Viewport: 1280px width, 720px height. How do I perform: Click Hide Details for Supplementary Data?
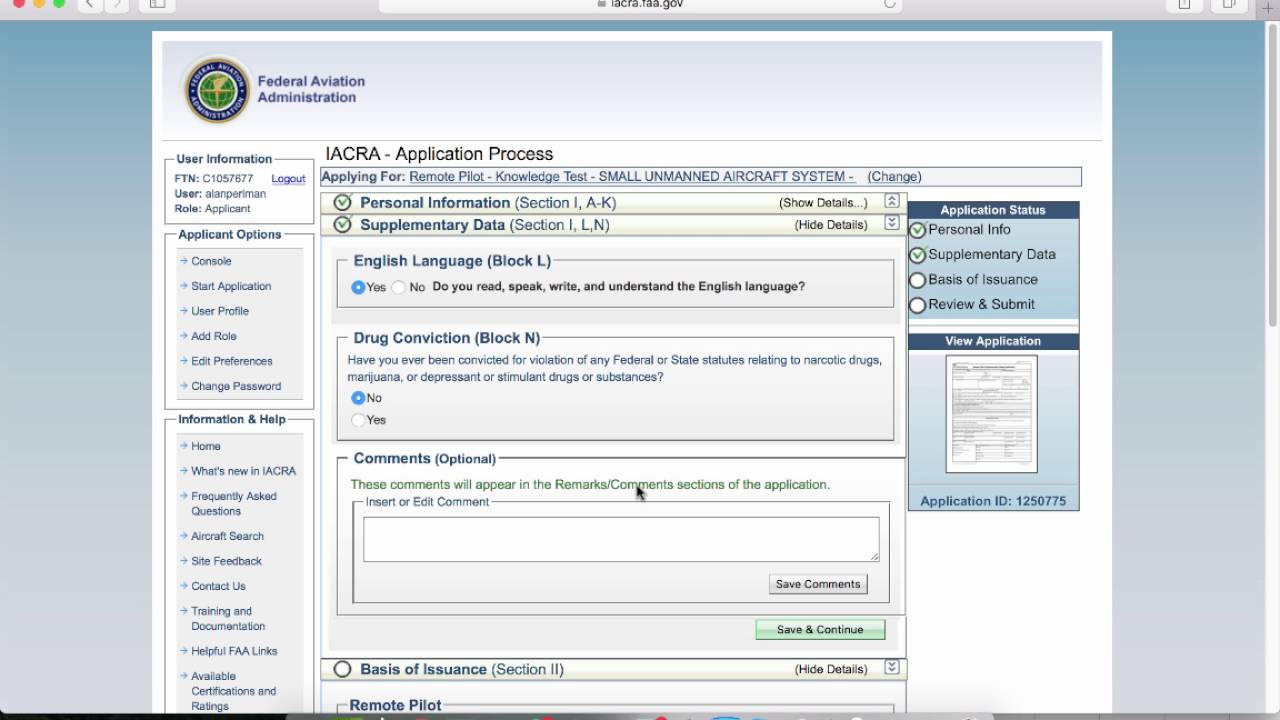click(831, 225)
